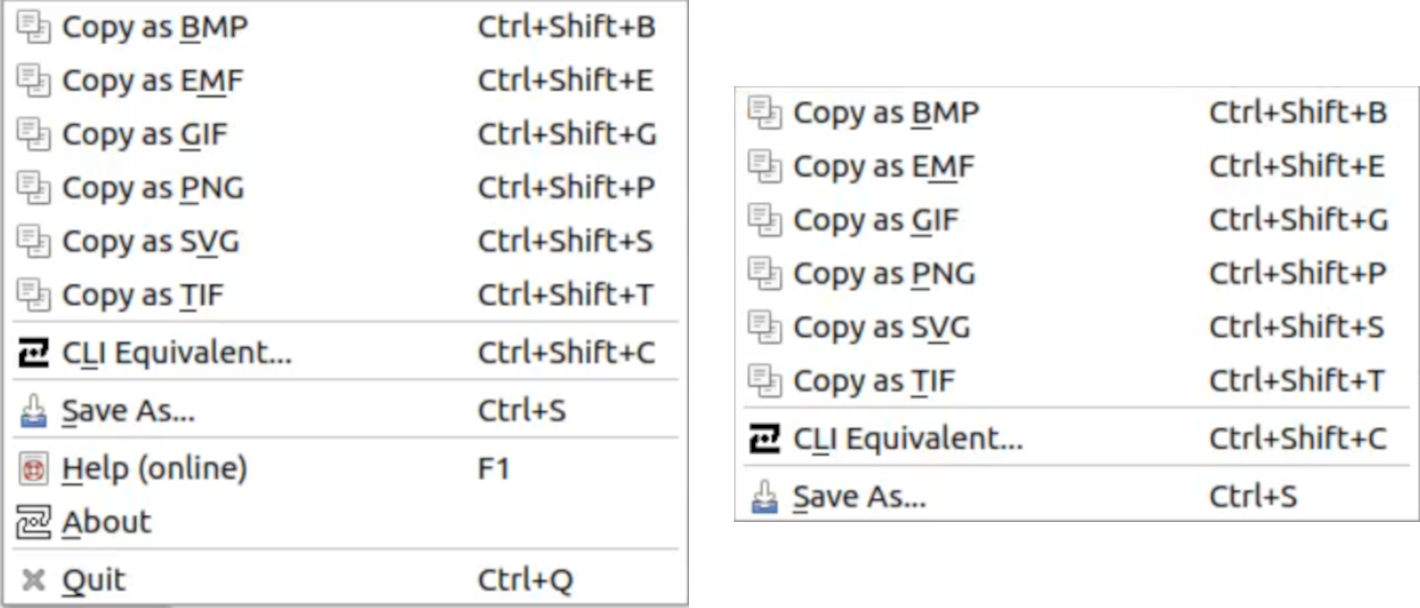1420x608 pixels.
Task: Click the copy icon beside Copy as BMP in the longer menu
Action: click(x=33, y=28)
